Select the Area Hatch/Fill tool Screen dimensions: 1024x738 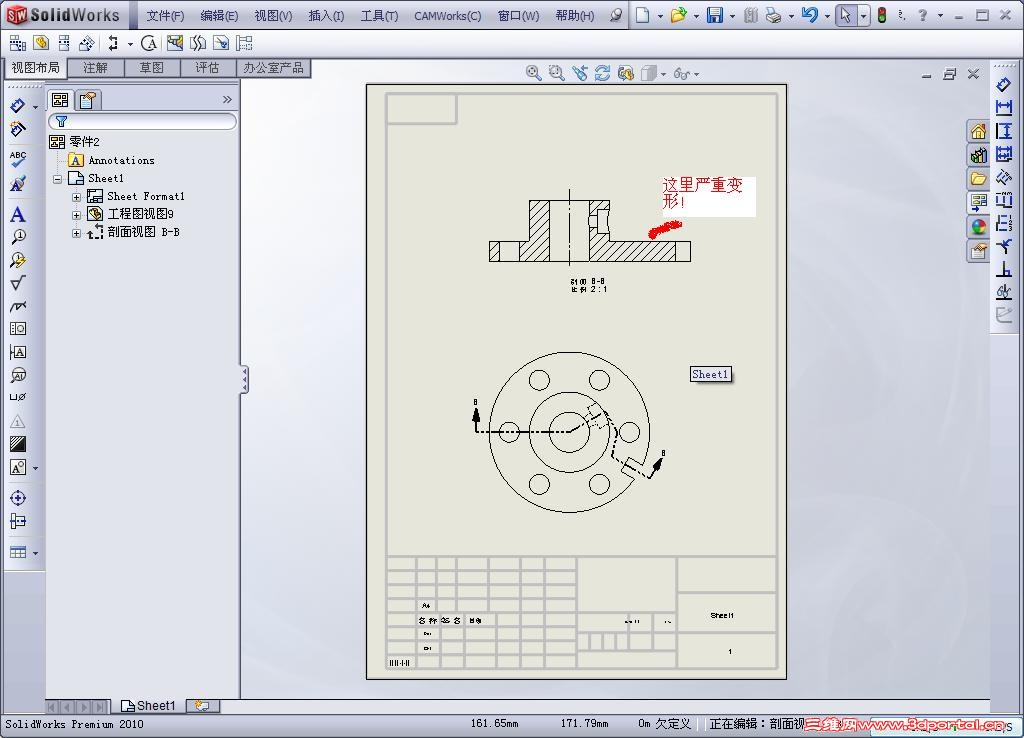[18, 444]
